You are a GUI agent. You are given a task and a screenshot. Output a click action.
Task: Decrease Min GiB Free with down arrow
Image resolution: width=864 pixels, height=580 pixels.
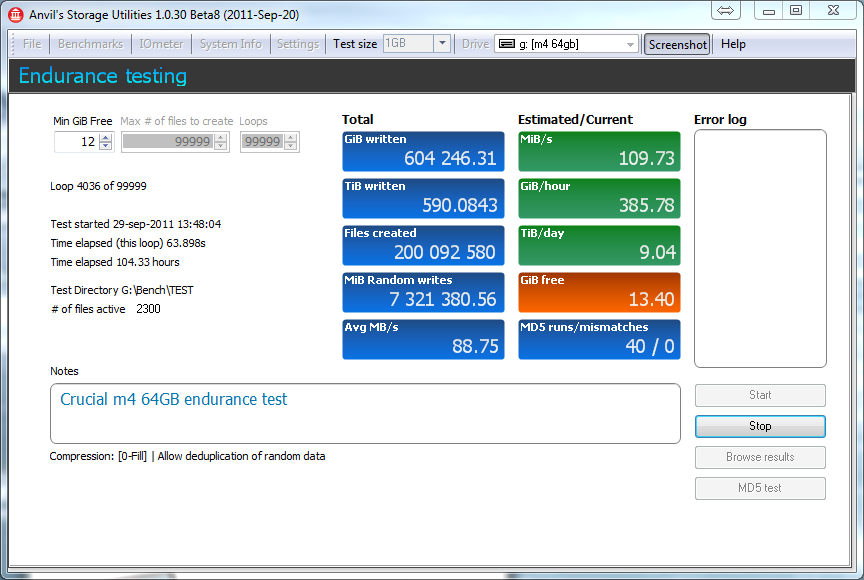pyautogui.click(x=106, y=146)
